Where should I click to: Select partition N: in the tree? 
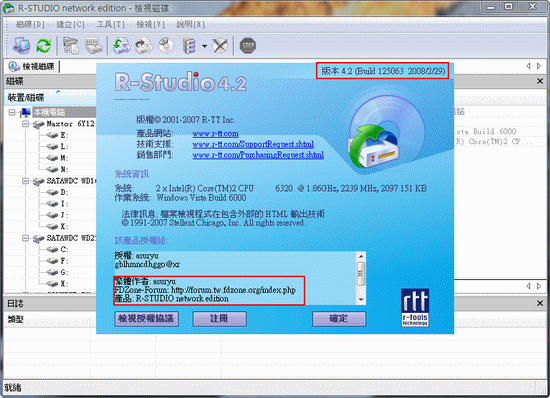(x=65, y=169)
